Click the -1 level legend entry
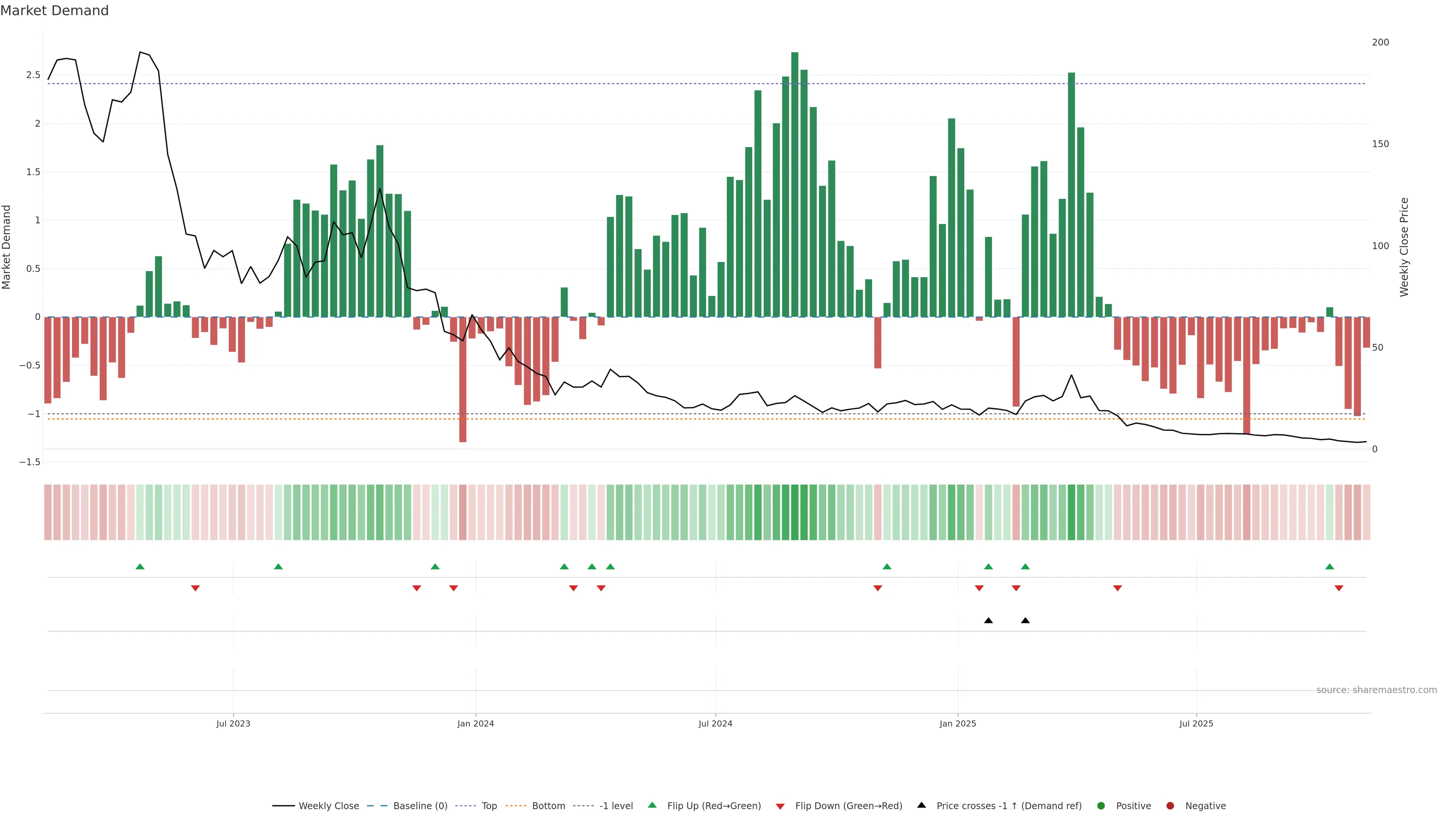 point(615,806)
